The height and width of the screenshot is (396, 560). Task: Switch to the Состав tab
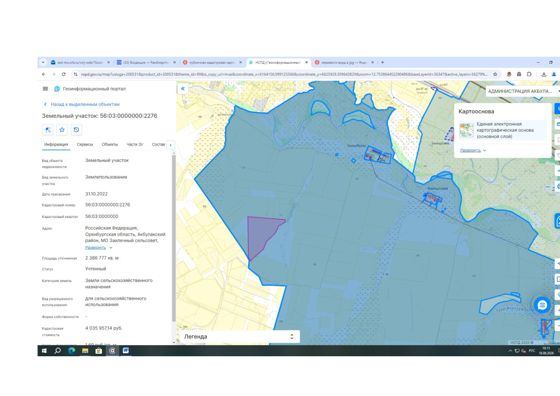point(159,145)
